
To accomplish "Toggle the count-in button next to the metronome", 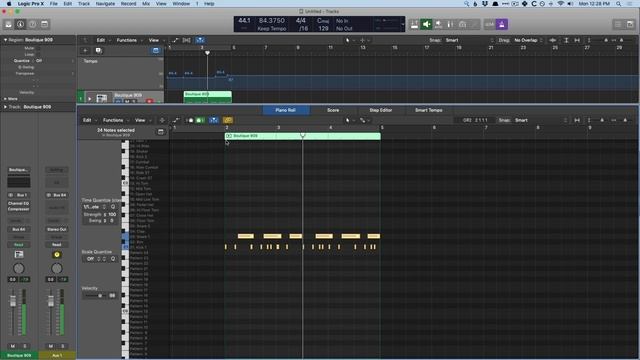I will (x=490, y=24).
